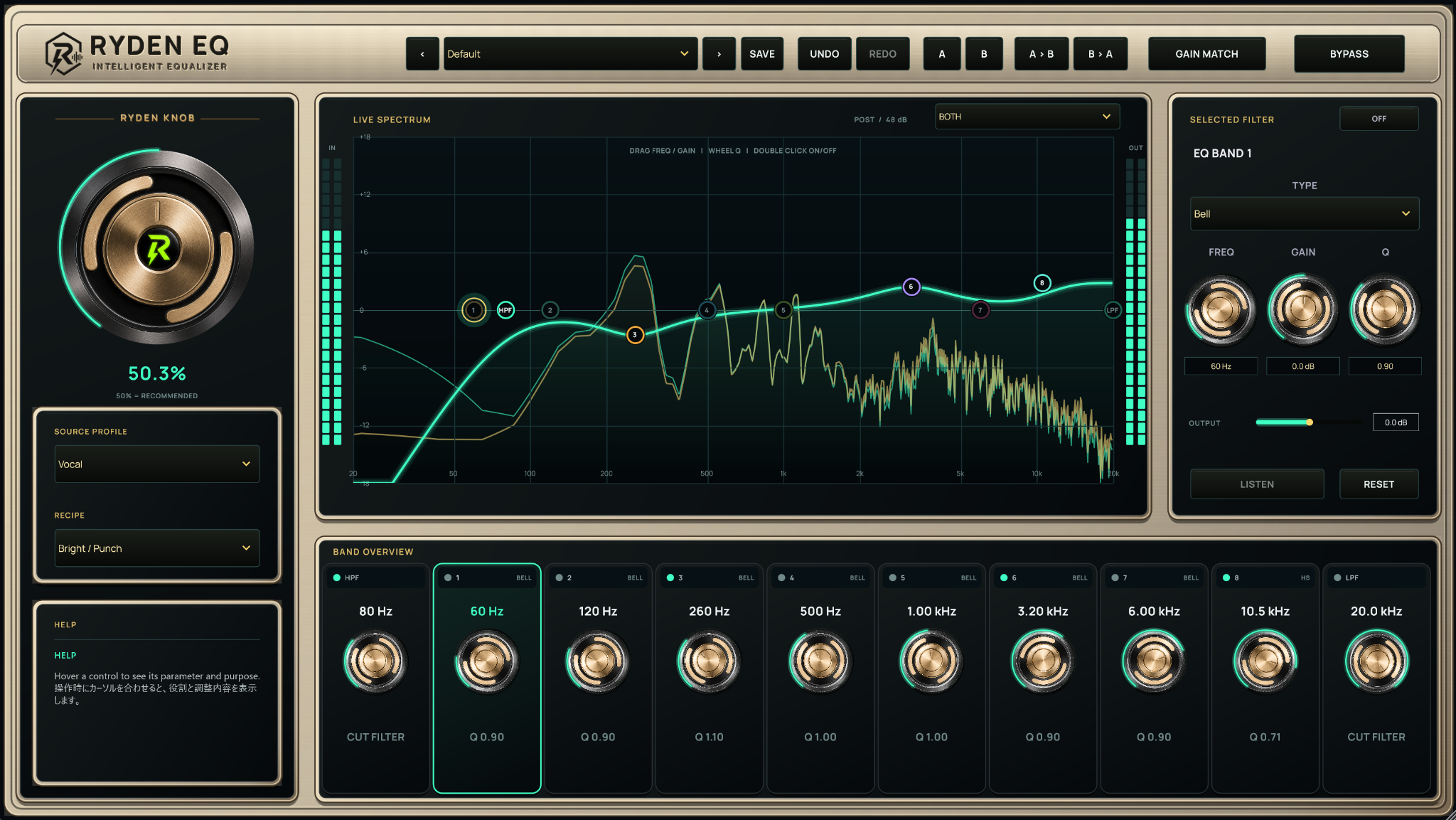Click the band 1 60 Hz knob

487,662
